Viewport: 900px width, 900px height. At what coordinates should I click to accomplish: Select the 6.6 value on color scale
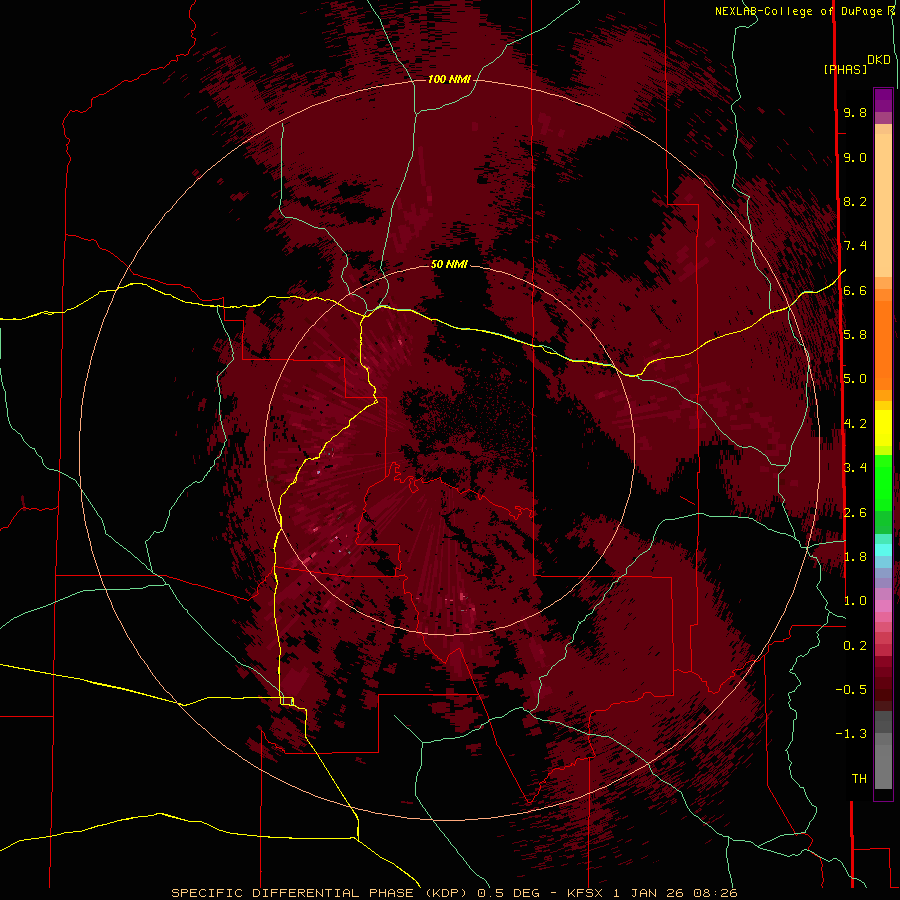pos(855,290)
